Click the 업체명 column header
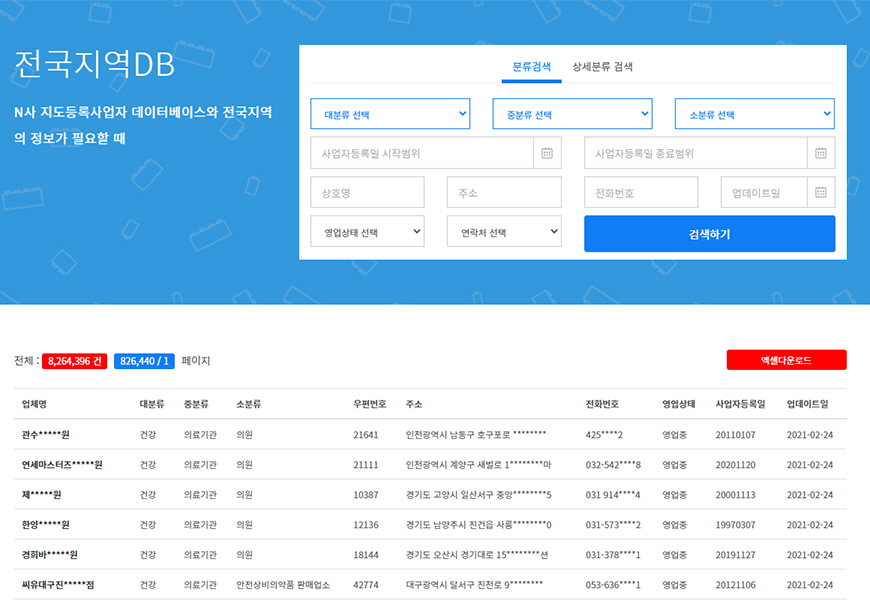The height and width of the screenshot is (604, 870). (x=34, y=404)
